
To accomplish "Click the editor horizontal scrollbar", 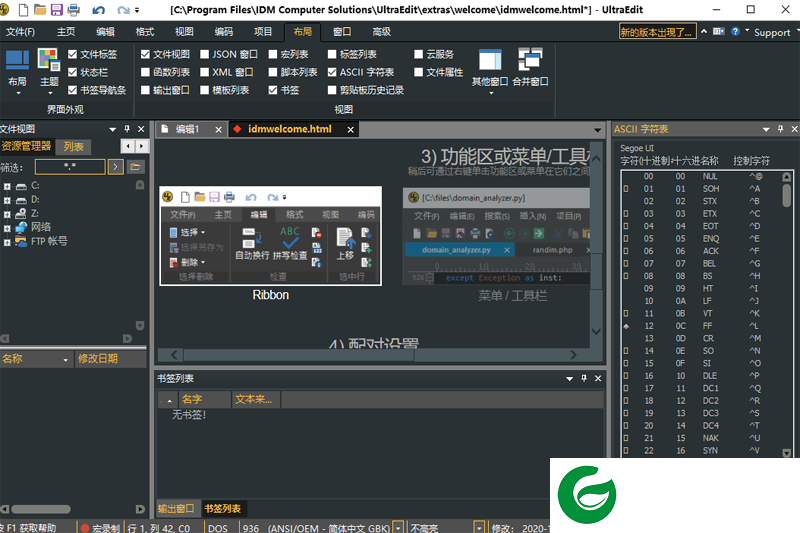I will [373, 355].
